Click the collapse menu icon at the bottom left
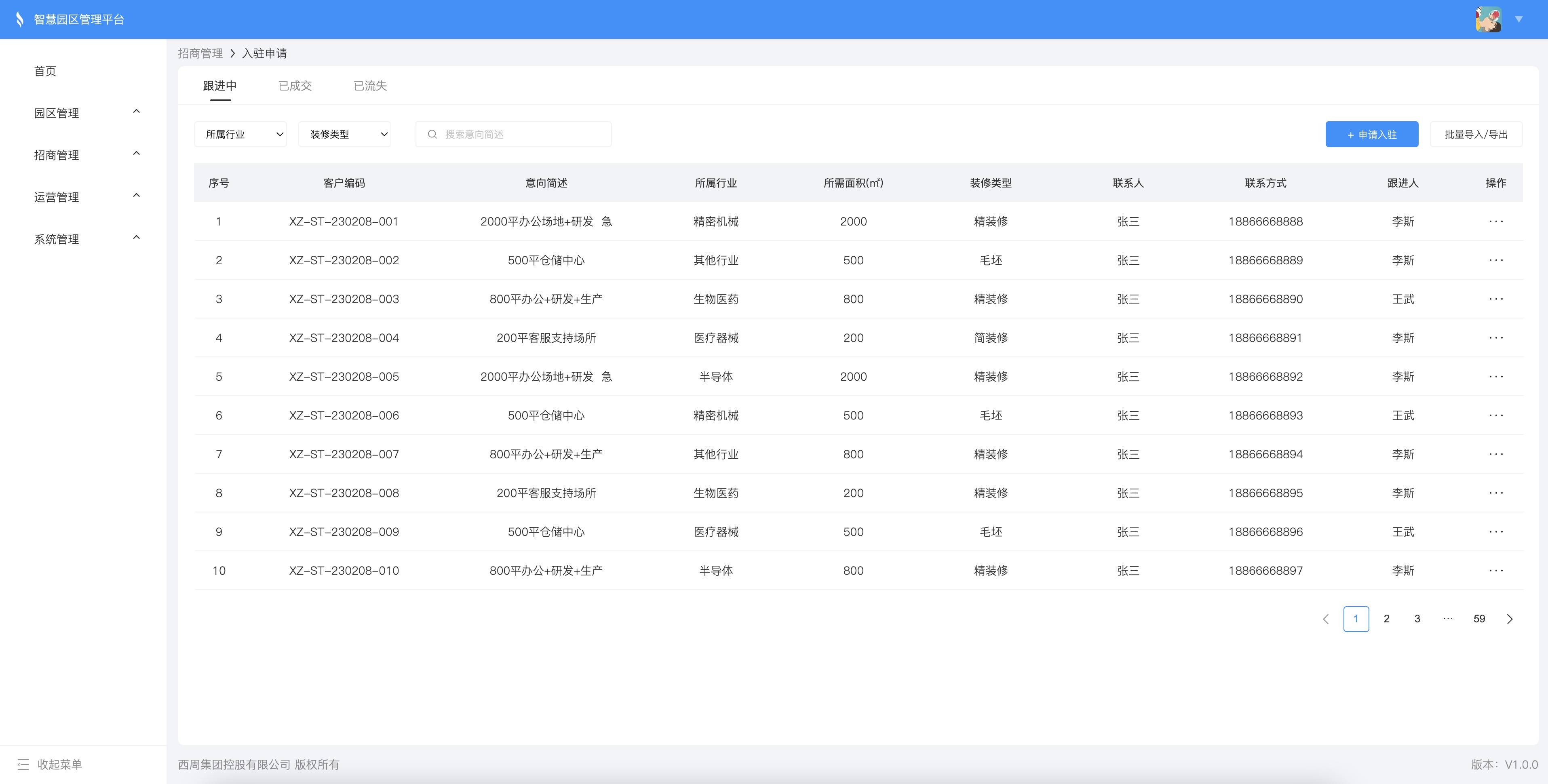The image size is (1548, 784). tap(23, 764)
